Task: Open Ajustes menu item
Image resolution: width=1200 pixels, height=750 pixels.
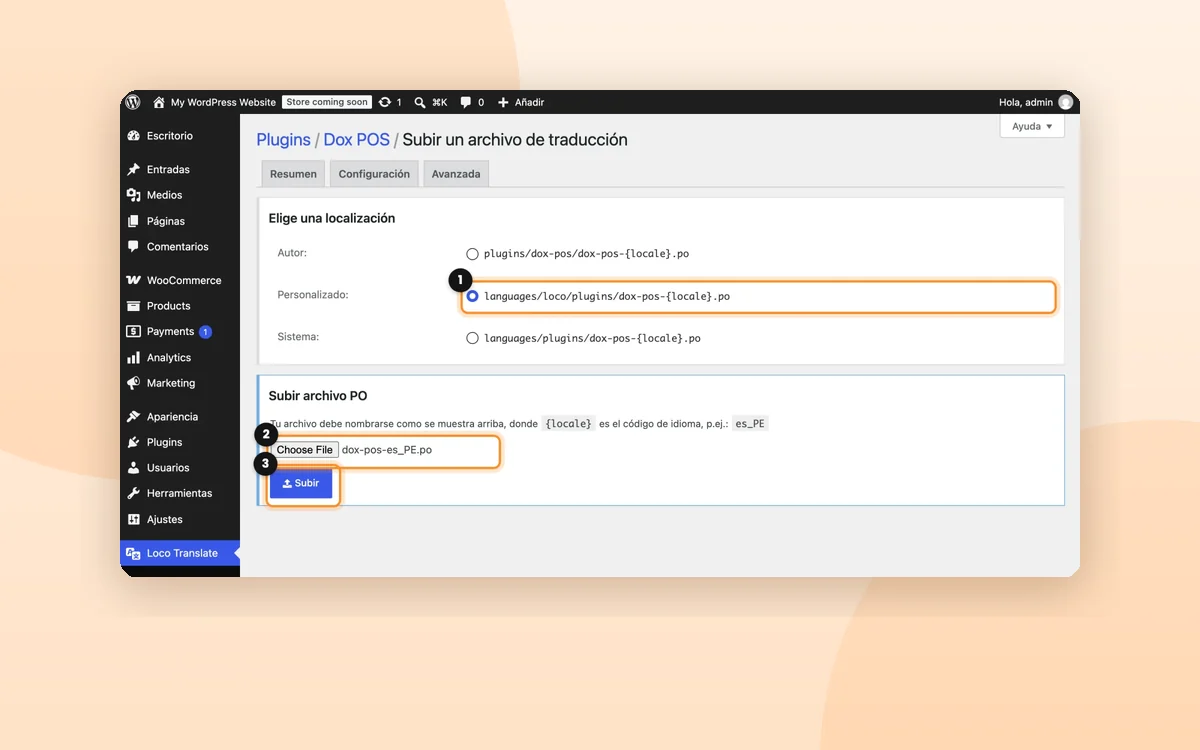Action: point(180,519)
